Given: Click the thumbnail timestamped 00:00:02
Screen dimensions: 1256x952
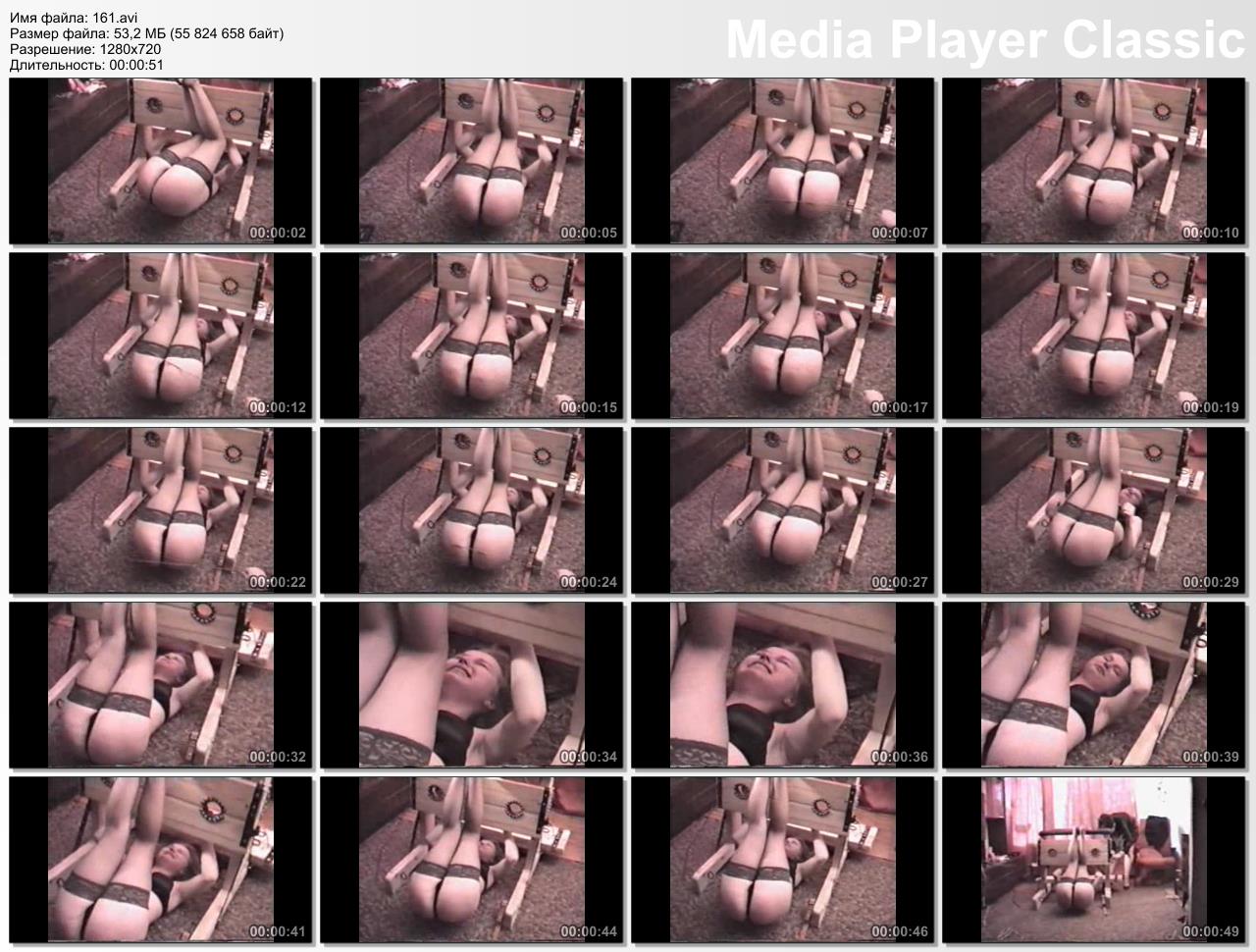Looking at the screenshot, I should click(x=161, y=162).
